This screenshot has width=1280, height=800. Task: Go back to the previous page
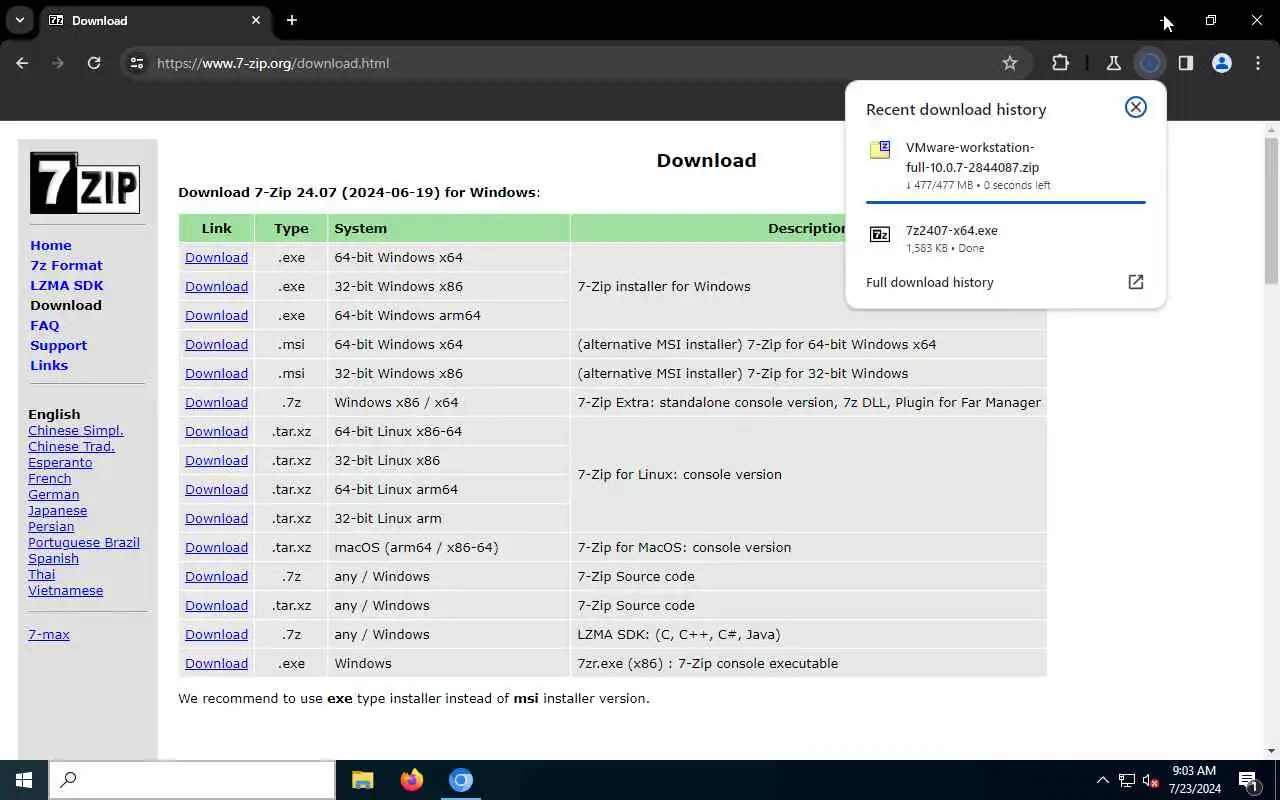point(22,63)
